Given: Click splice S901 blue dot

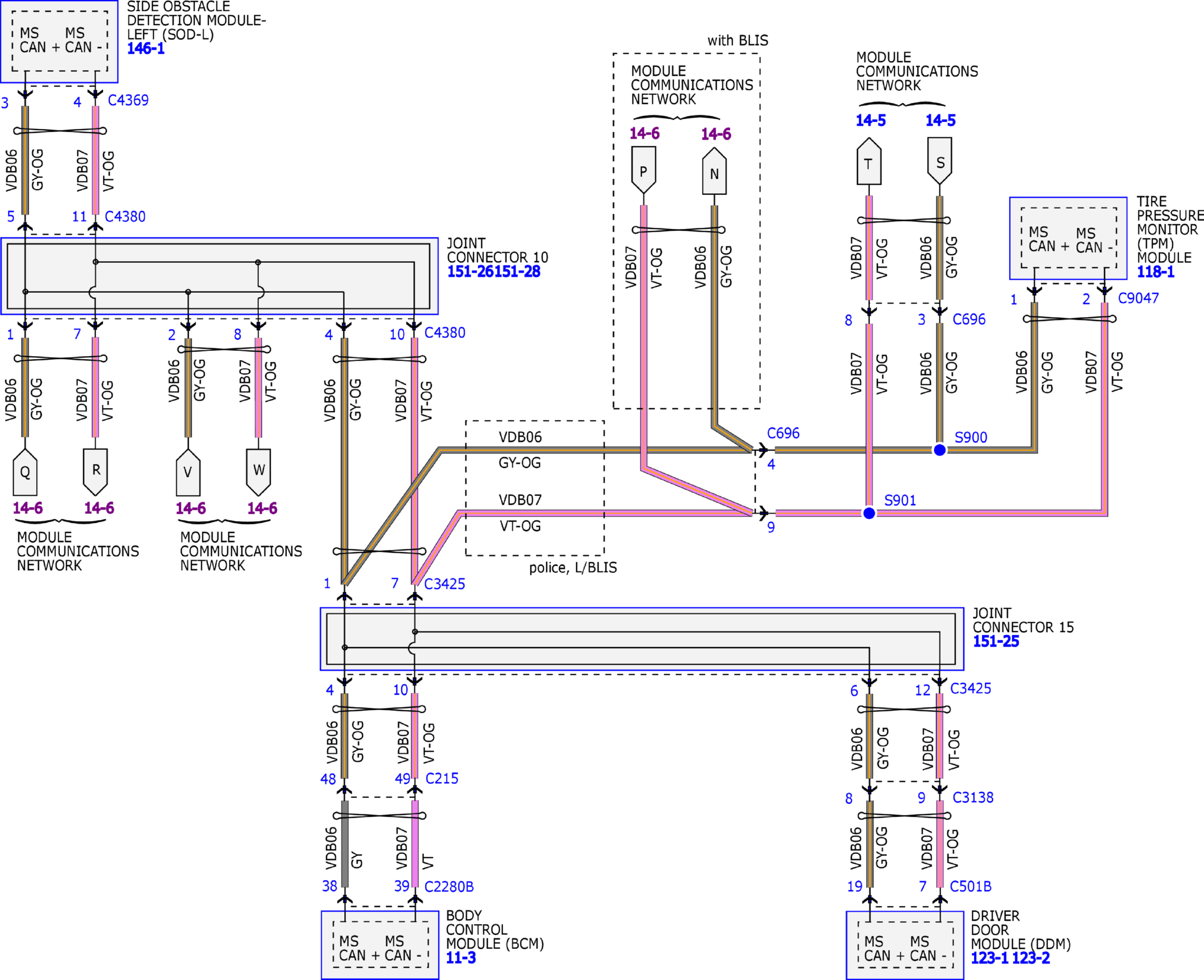Looking at the screenshot, I should click(869, 513).
